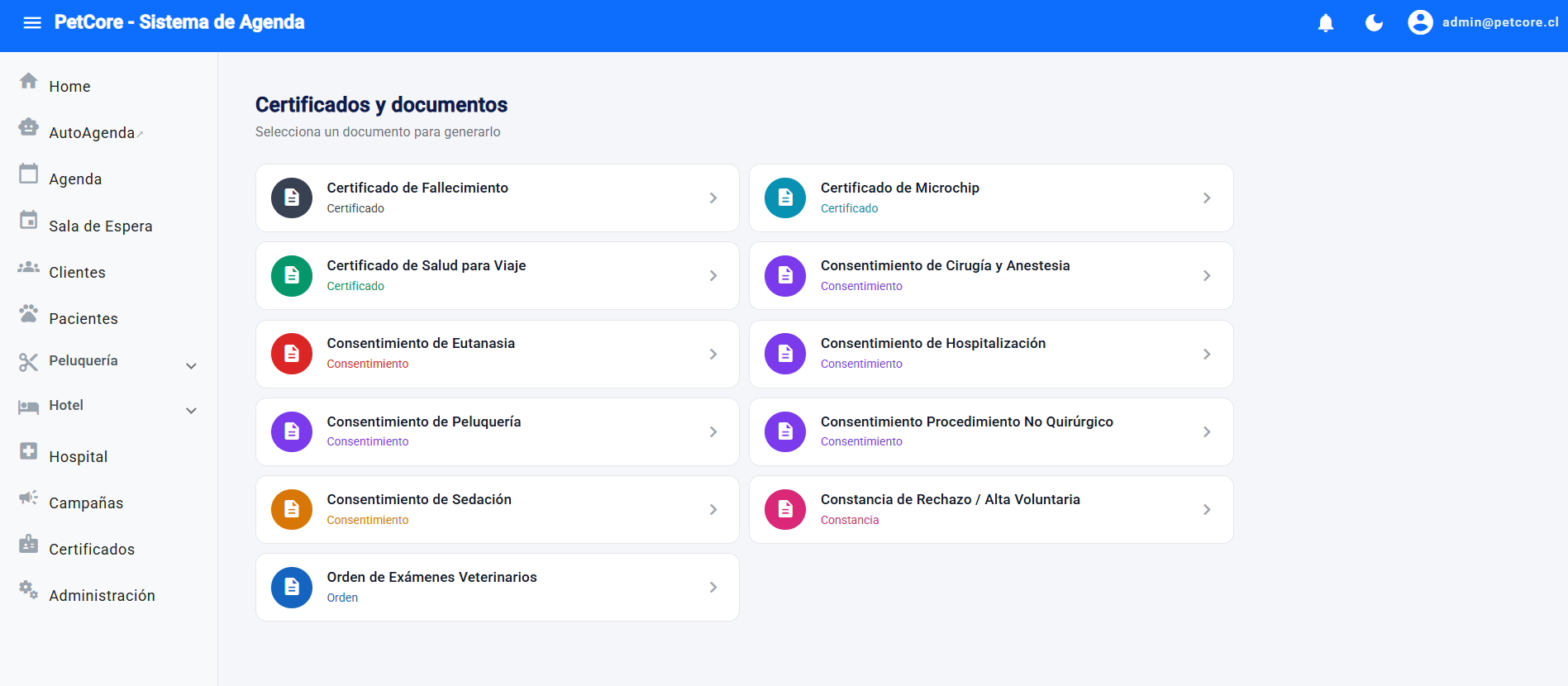This screenshot has height=686, width=1568.
Task: Select Orden de Exámenes Veterinarios title
Action: tap(431, 577)
